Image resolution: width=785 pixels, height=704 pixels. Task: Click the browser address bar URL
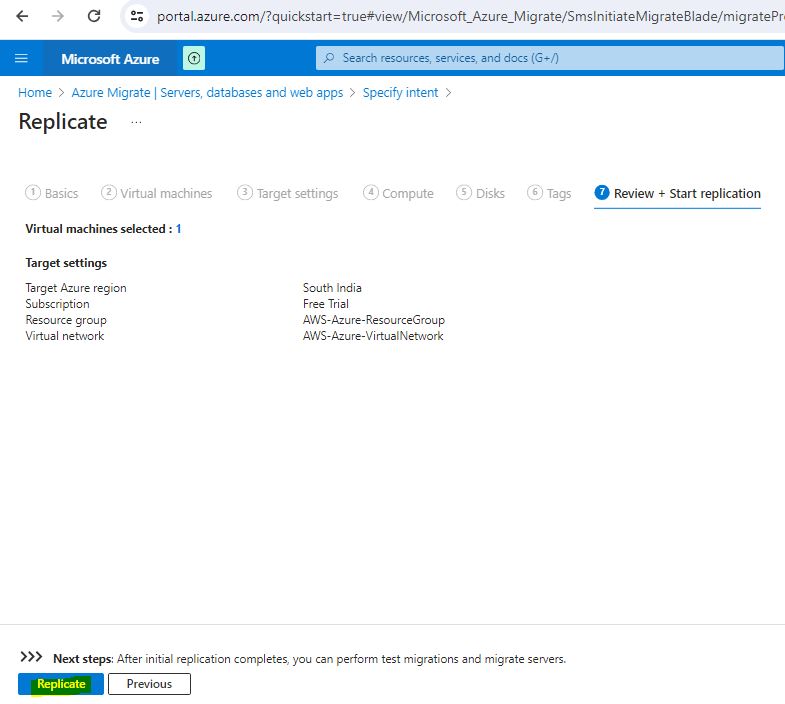pyautogui.click(x=460, y=16)
